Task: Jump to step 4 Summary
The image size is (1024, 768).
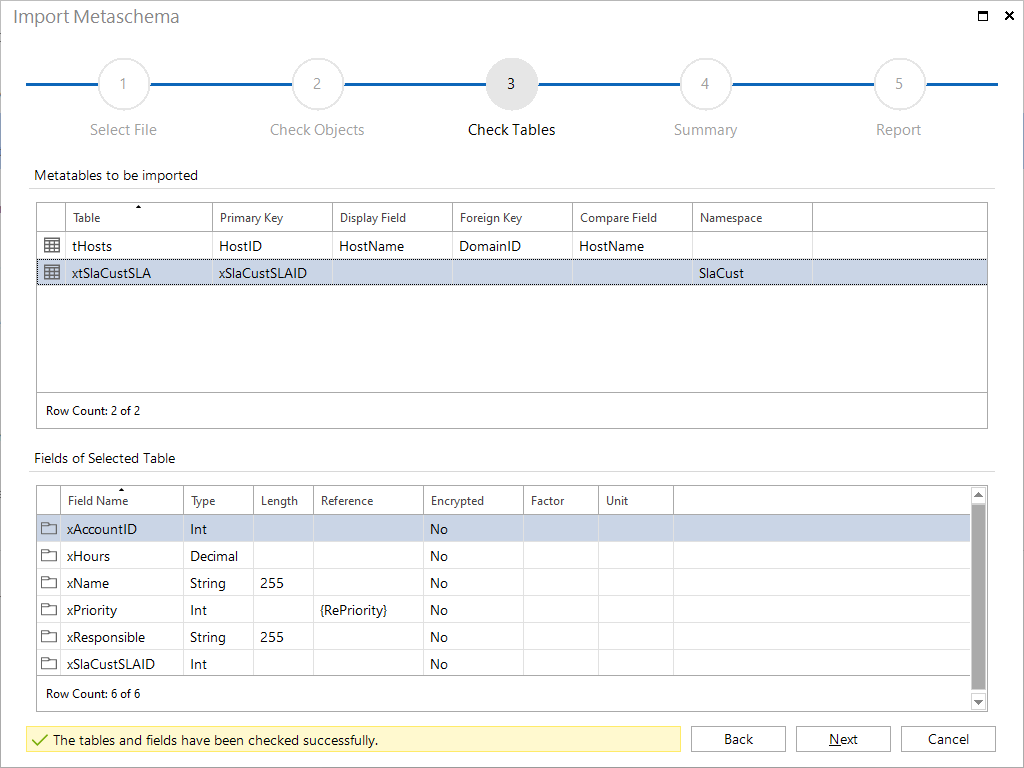Action: tap(705, 84)
